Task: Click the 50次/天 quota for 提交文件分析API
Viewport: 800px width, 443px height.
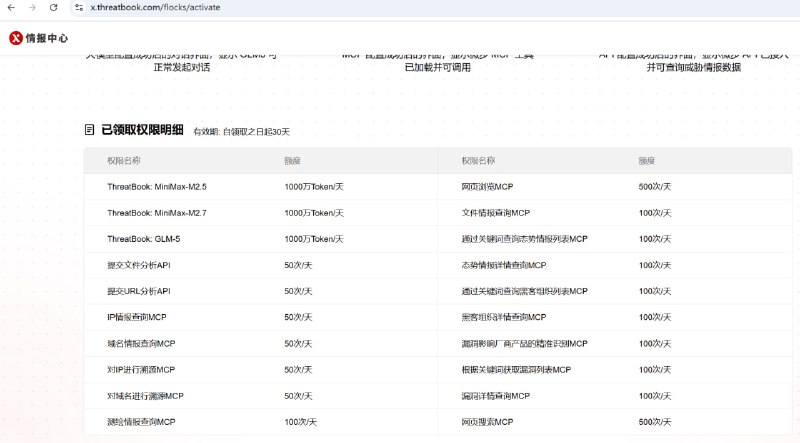Action: click(298, 265)
